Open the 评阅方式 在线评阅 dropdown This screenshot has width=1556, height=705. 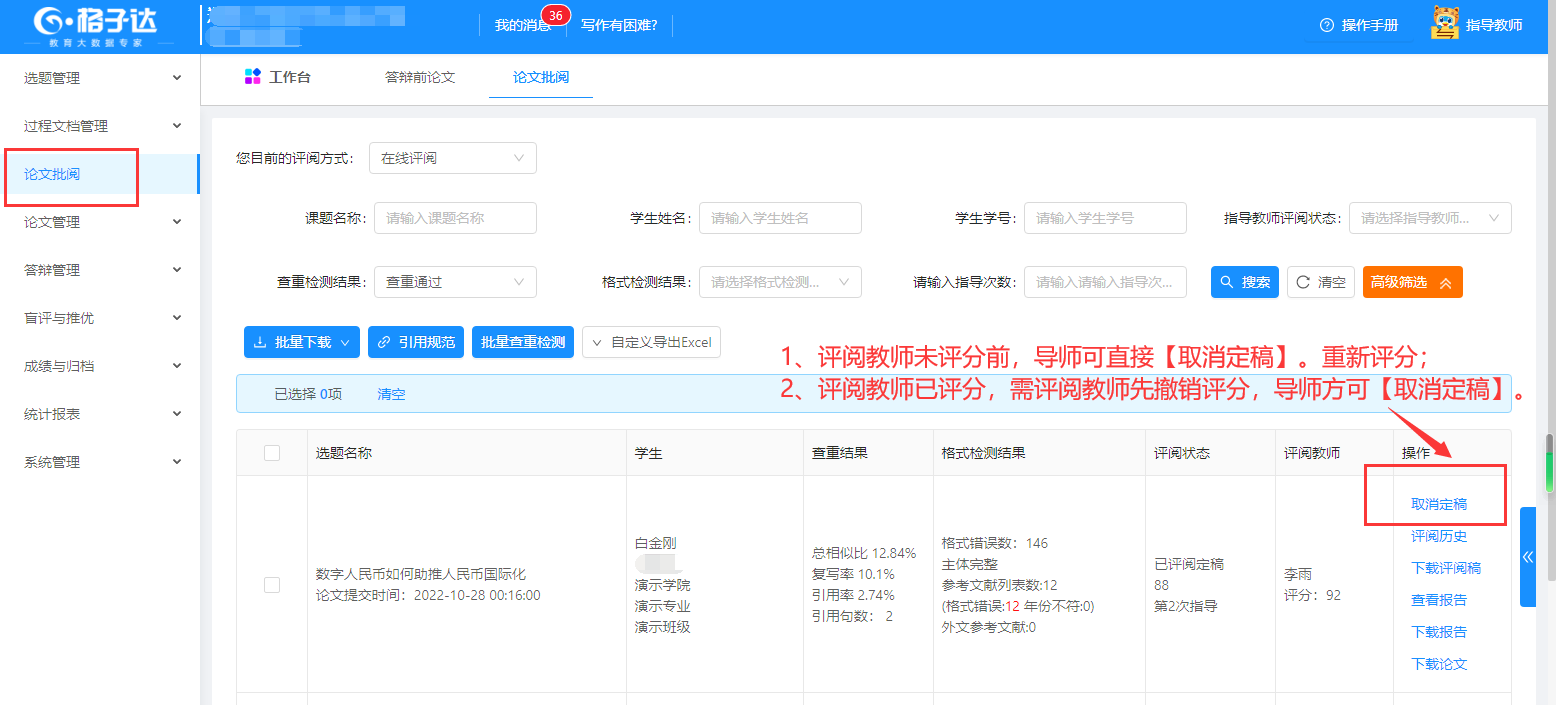452,158
